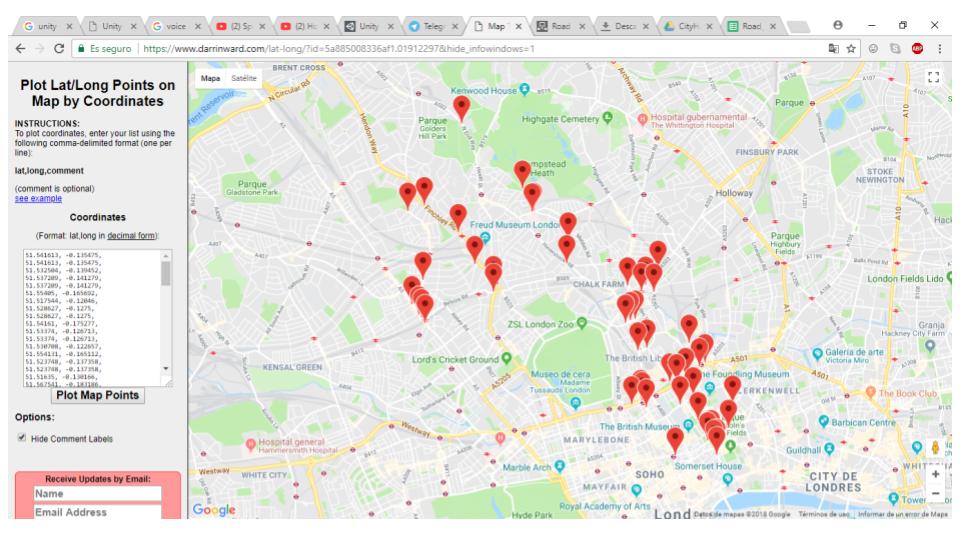Click the Highgate Cemetery marker

pos(607,118)
